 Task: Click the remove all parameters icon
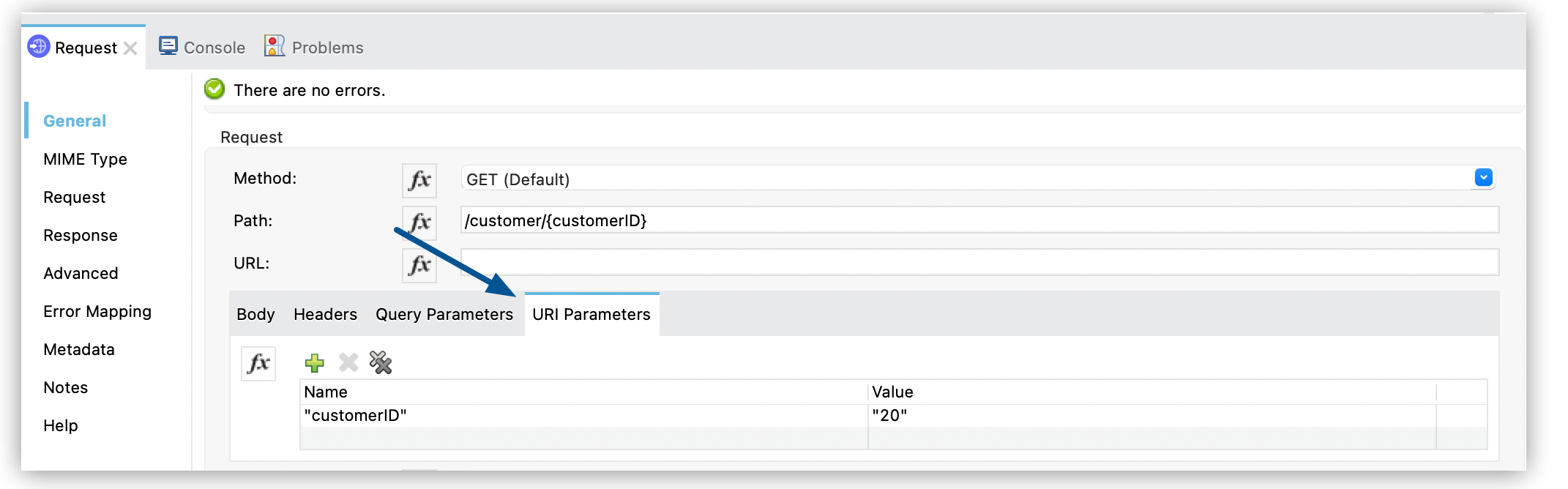[x=381, y=362]
